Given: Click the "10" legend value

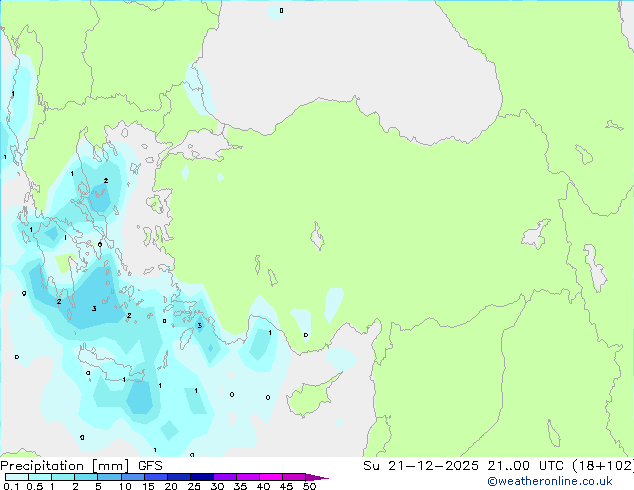Looking at the screenshot, I should [125, 486].
